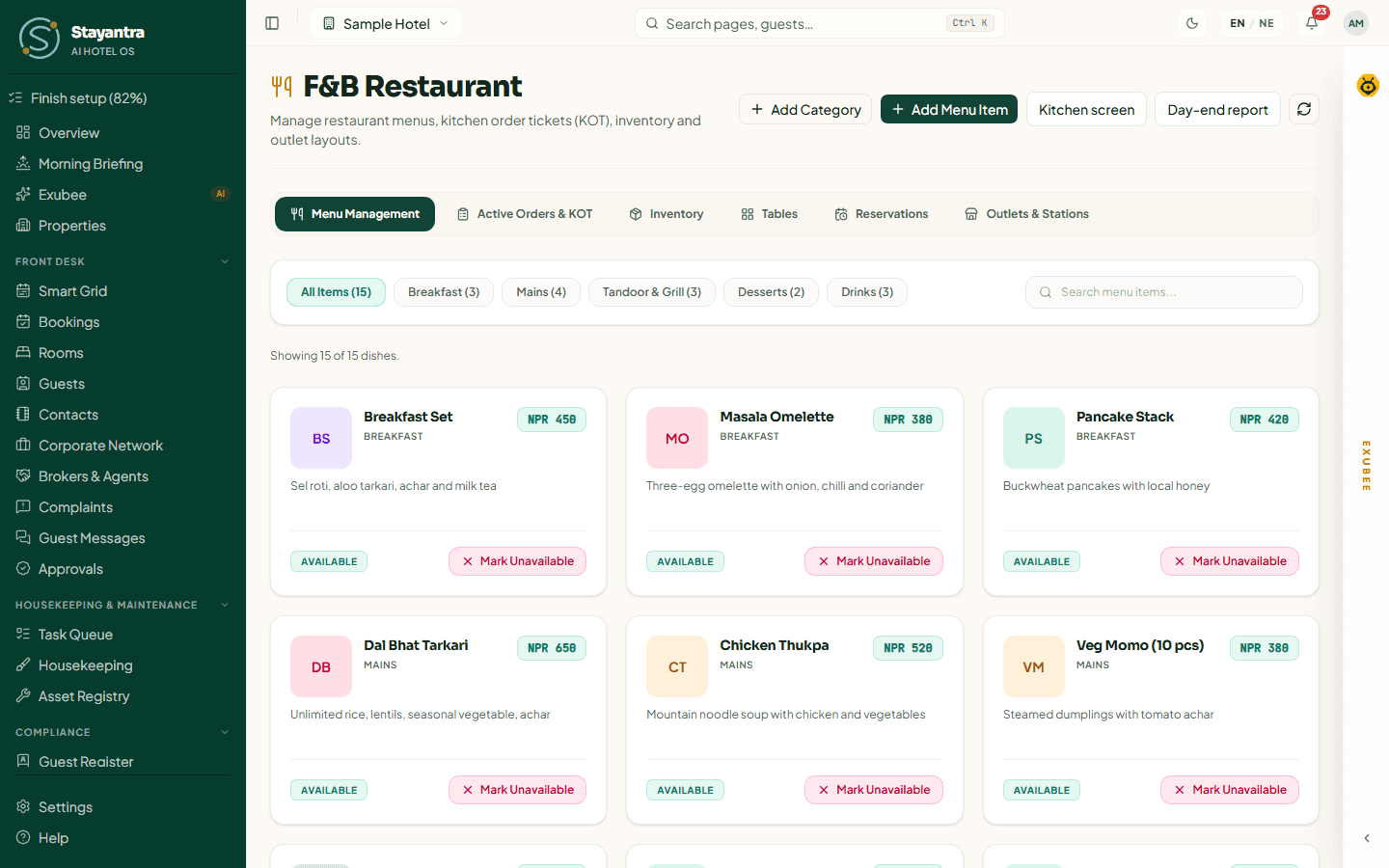Open Day-end report
The image size is (1389, 868).
click(1217, 109)
